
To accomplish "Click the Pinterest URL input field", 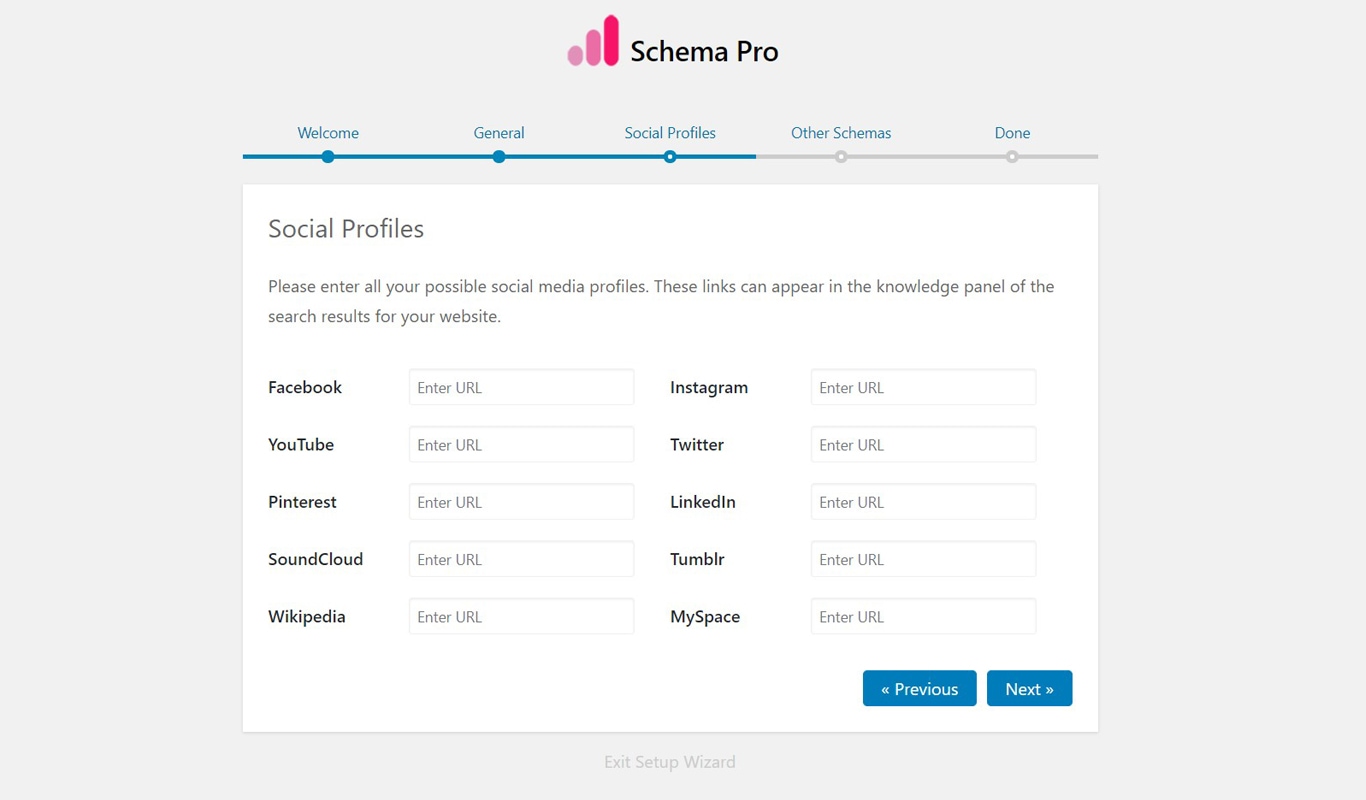I will (521, 501).
